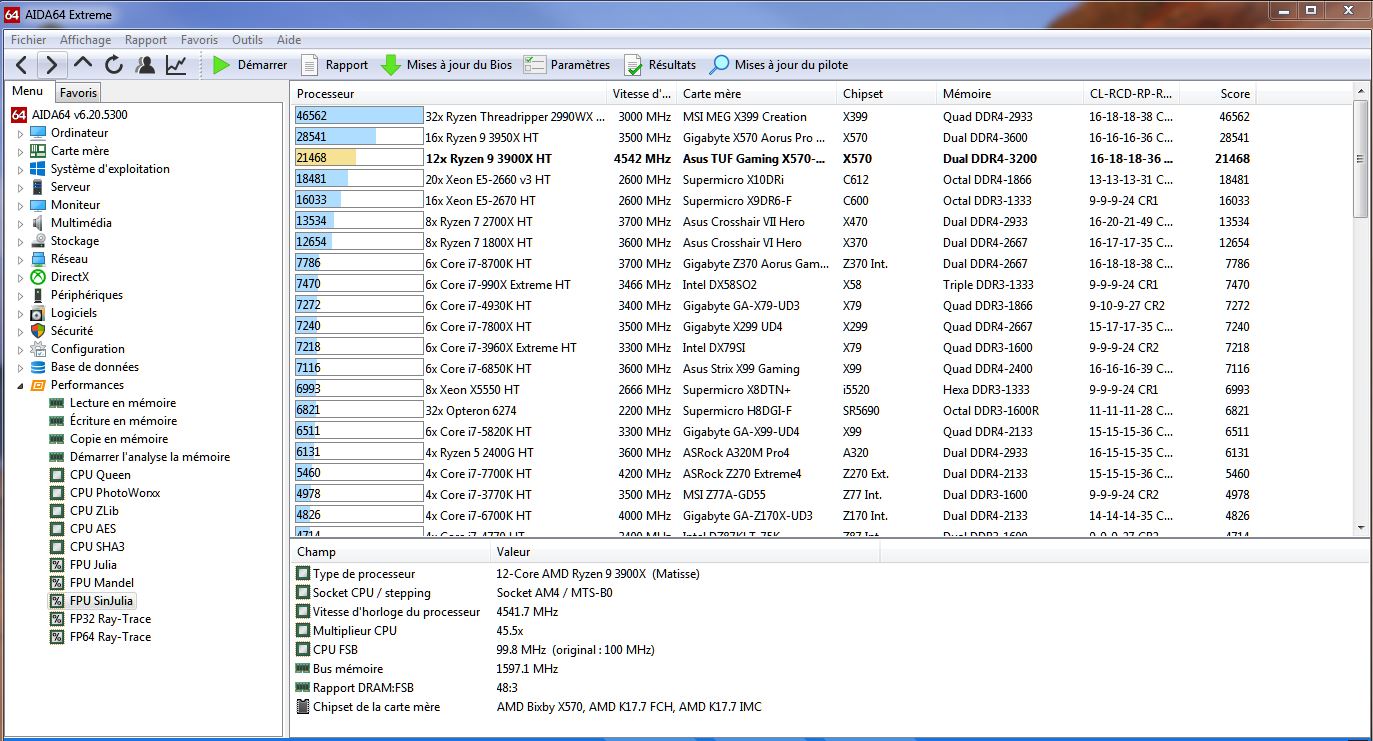Click the 46562 score bar for Threadripper
The width and height of the screenshot is (1373, 741).
(x=359, y=116)
